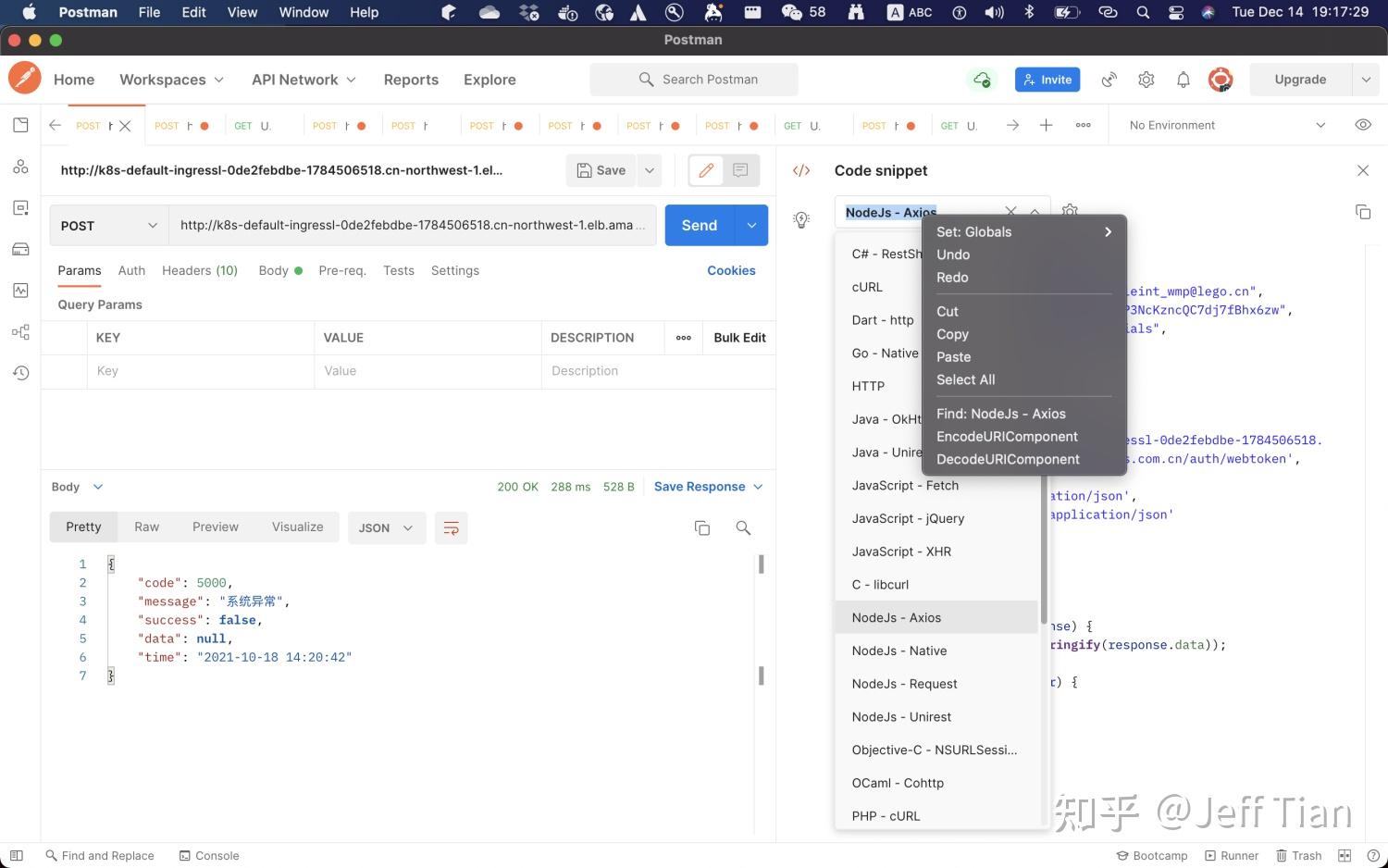Open the Flows sidebar icon

pos(20,331)
